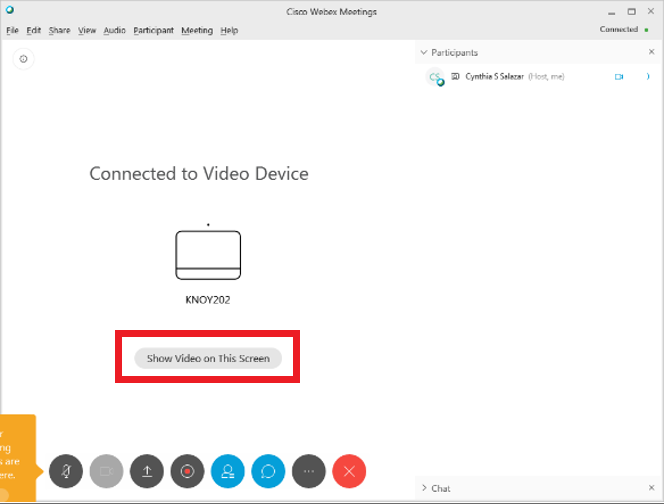Click the CS avatar of Cynthia Salazar
This screenshot has width=664, height=504.
coord(435,77)
